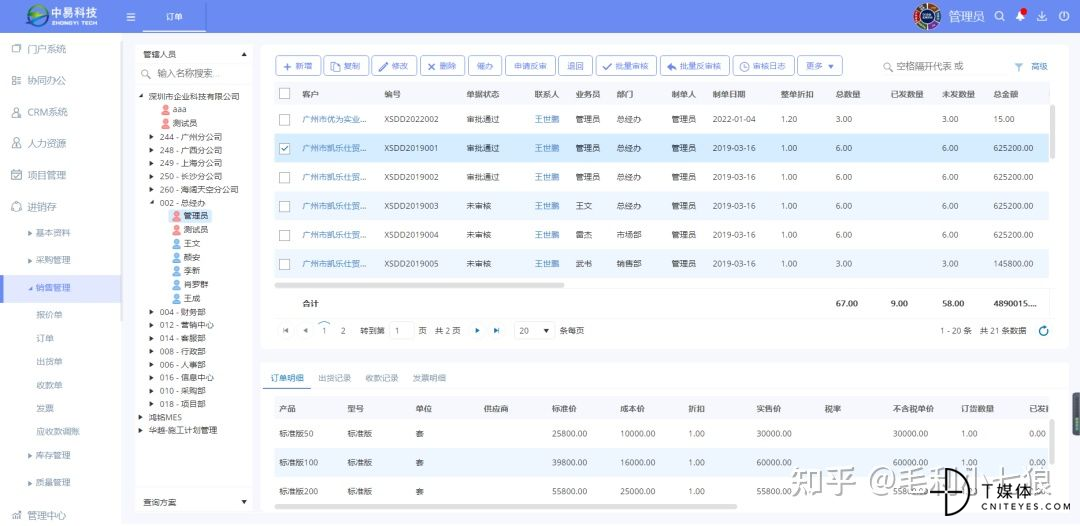Check the row XSDD2022002 checkbox

tap(284, 119)
